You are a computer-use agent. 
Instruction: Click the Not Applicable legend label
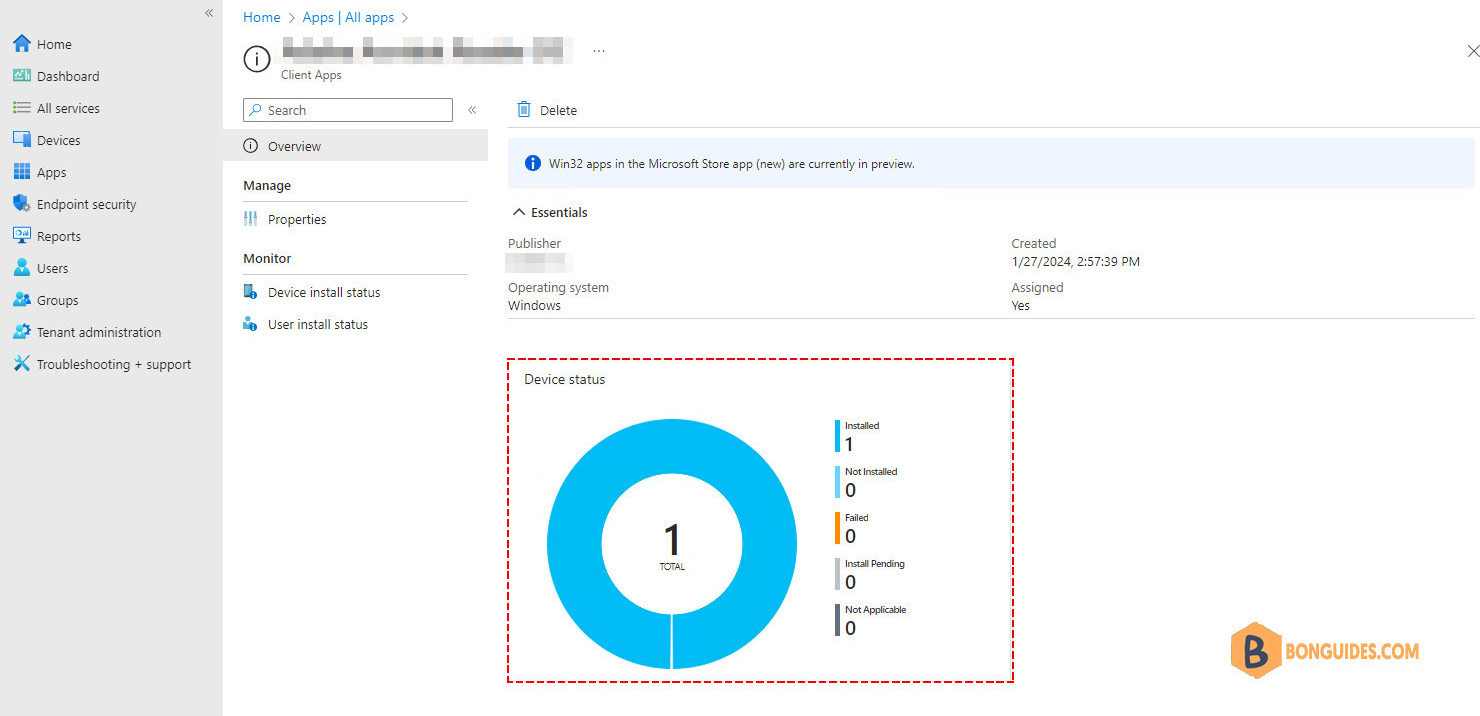coord(876,610)
